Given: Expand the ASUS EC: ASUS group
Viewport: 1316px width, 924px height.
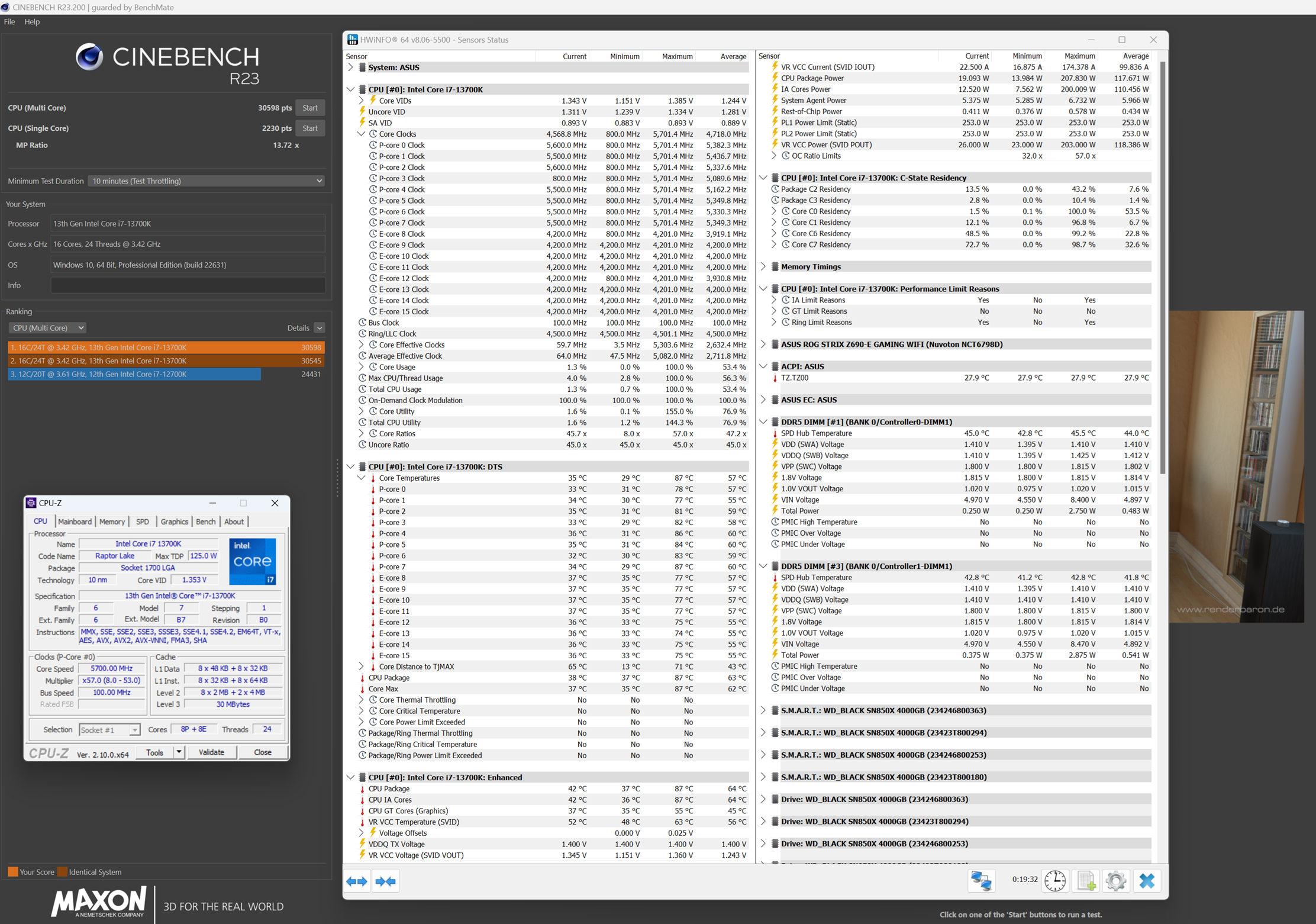Looking at the screenshot, I should point(763,400).
